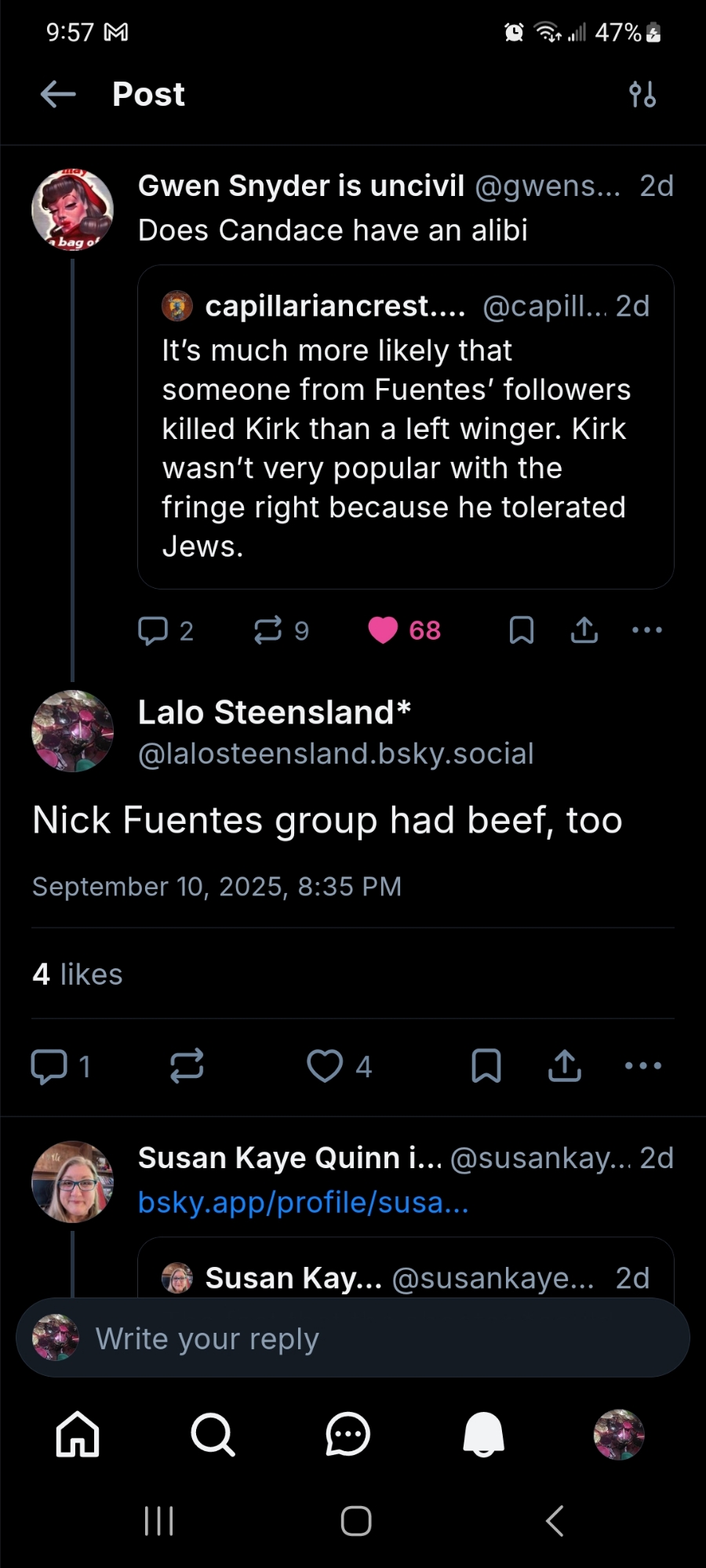Tap the Write your reply field
The width and height of the screenshot is (706, 1568).
tap(353, 1339)
